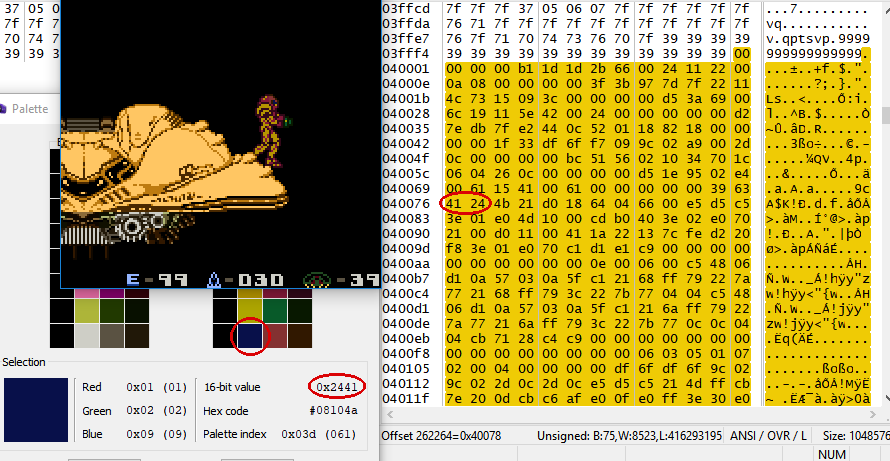Click offset label 0400b7
This screenshot has width=890, height=461.
click(x=406, y=278)
